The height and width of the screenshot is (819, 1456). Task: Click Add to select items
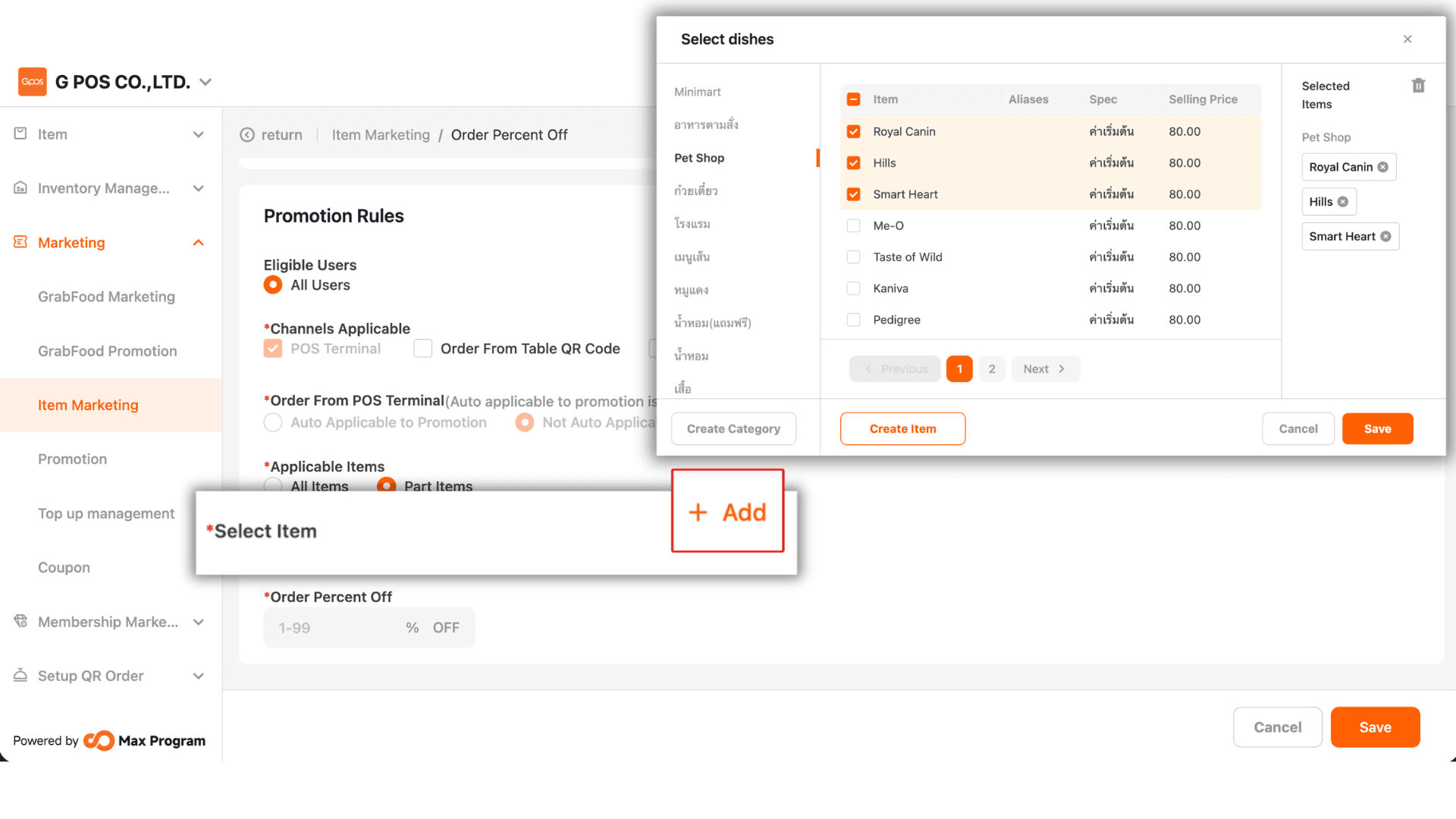point(727,512)
